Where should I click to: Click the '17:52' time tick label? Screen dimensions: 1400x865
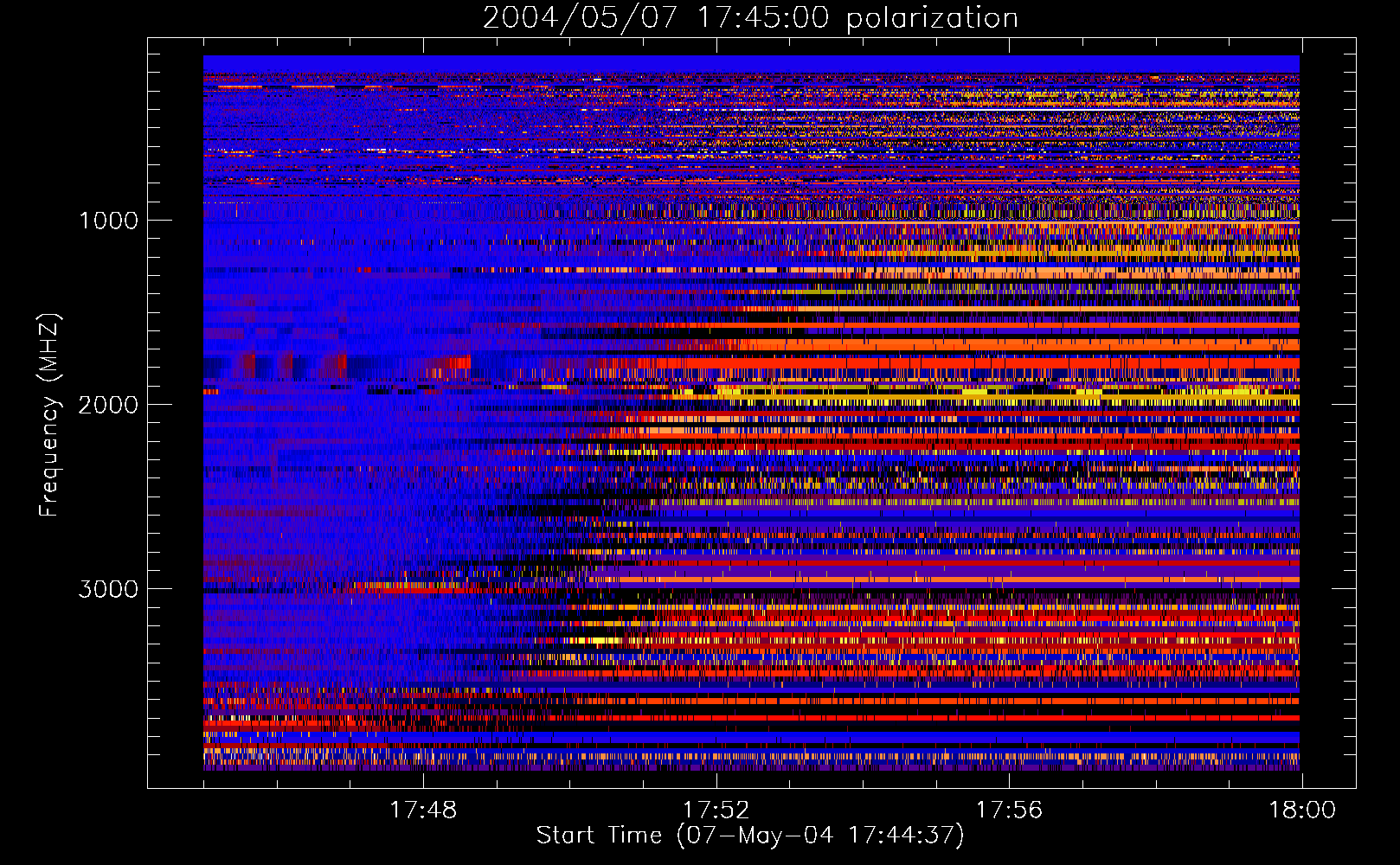coord(716,810)
